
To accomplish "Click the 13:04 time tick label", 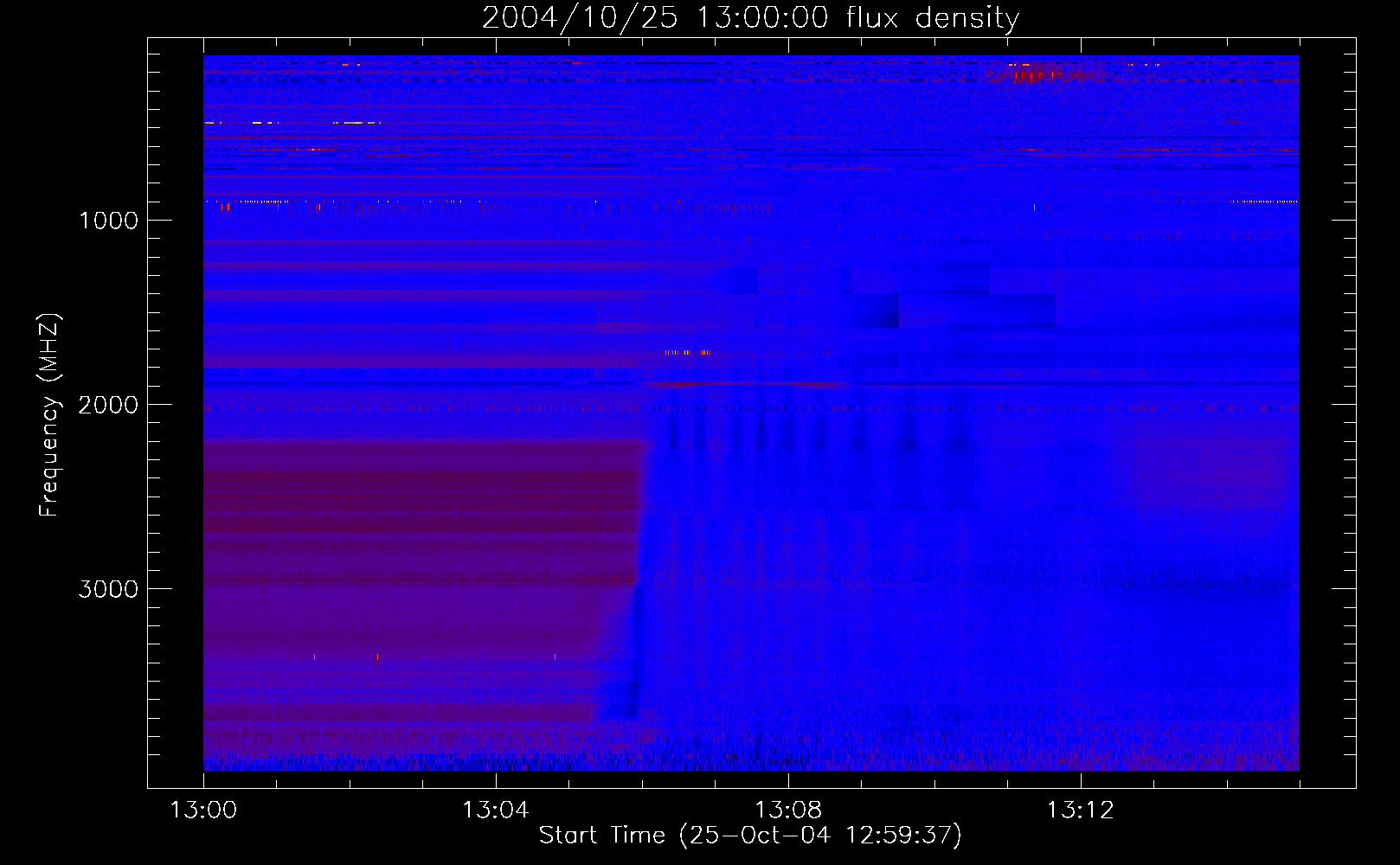I will pos(495,811).
